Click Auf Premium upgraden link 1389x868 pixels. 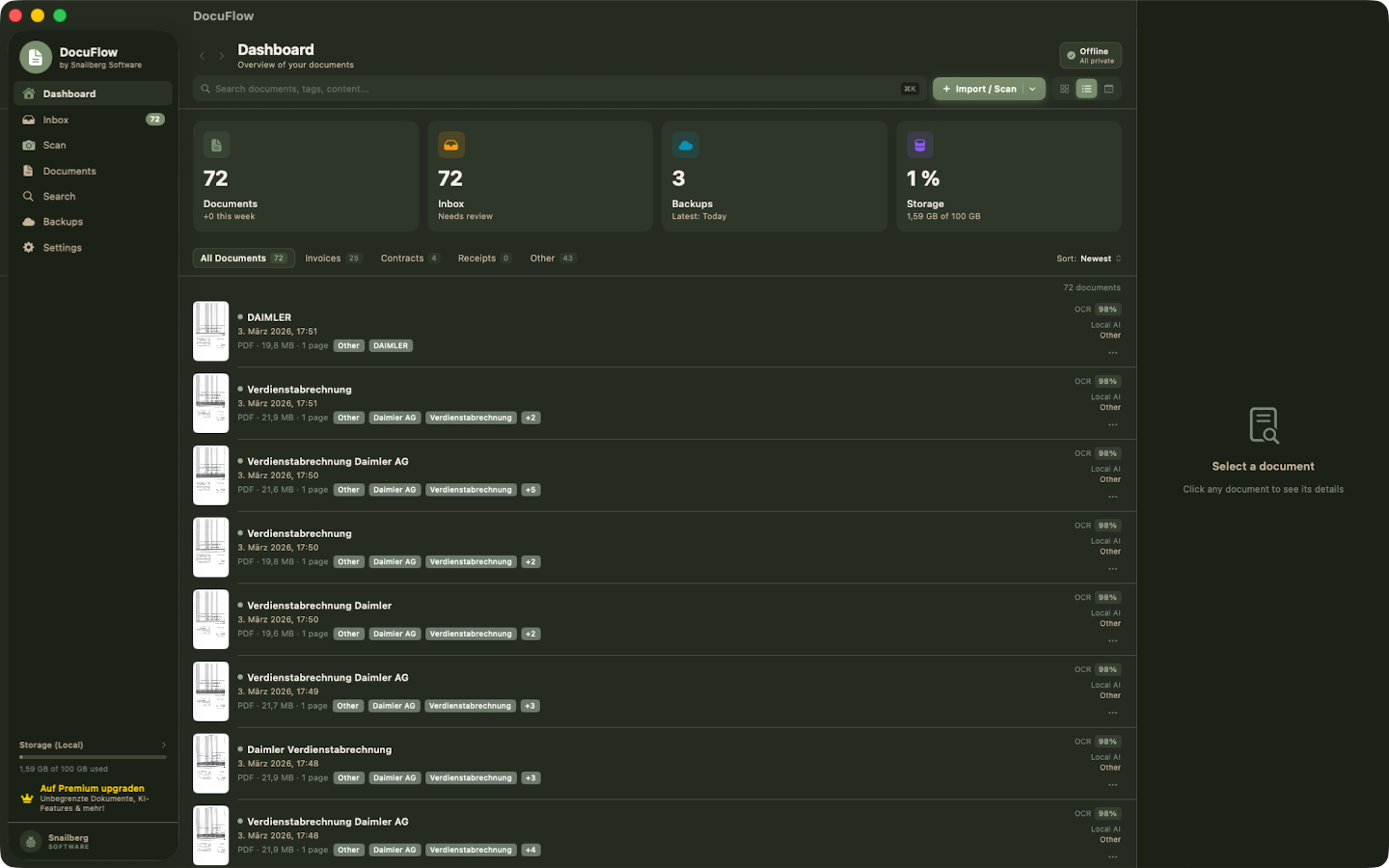[93, 789]
